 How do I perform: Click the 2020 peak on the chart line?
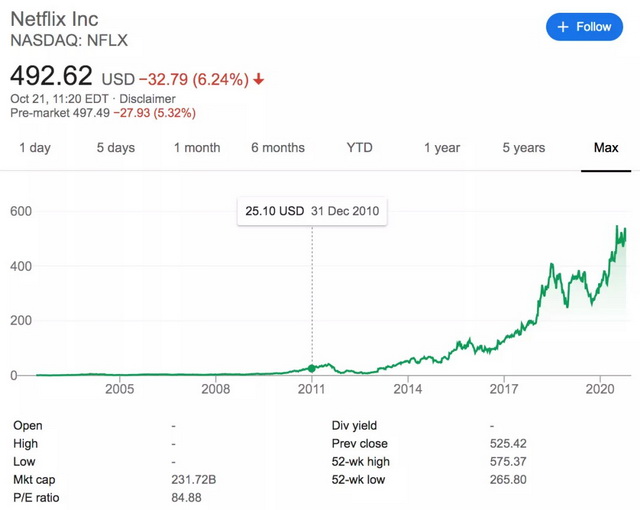617,227
